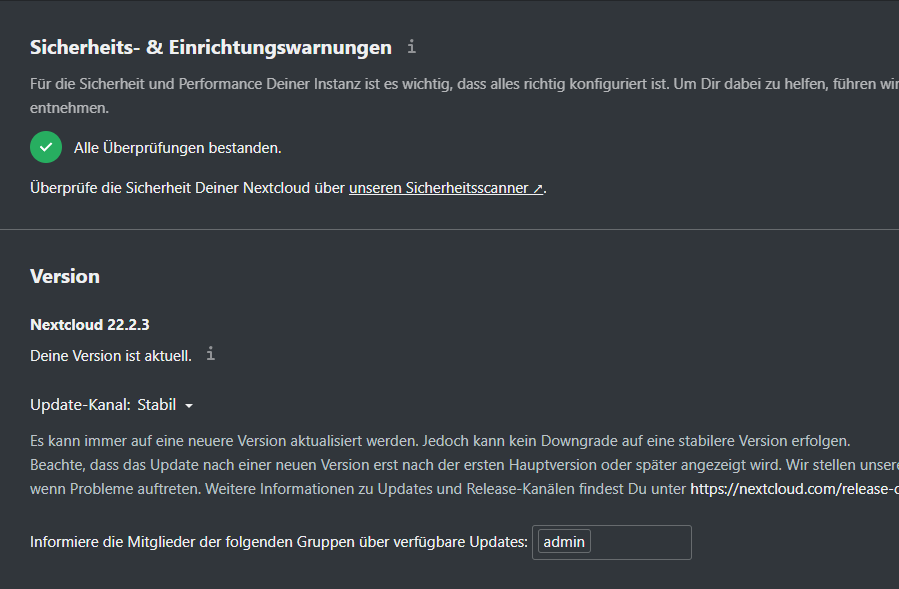The height and width of the screenshot is (589, 899).
Task: Select the Nextcloud 22.2.3 version text
Action: [89, 325]
